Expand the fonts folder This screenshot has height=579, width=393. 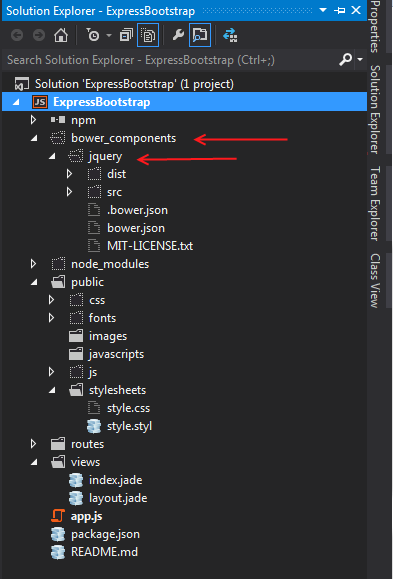(x=51, y=318)
